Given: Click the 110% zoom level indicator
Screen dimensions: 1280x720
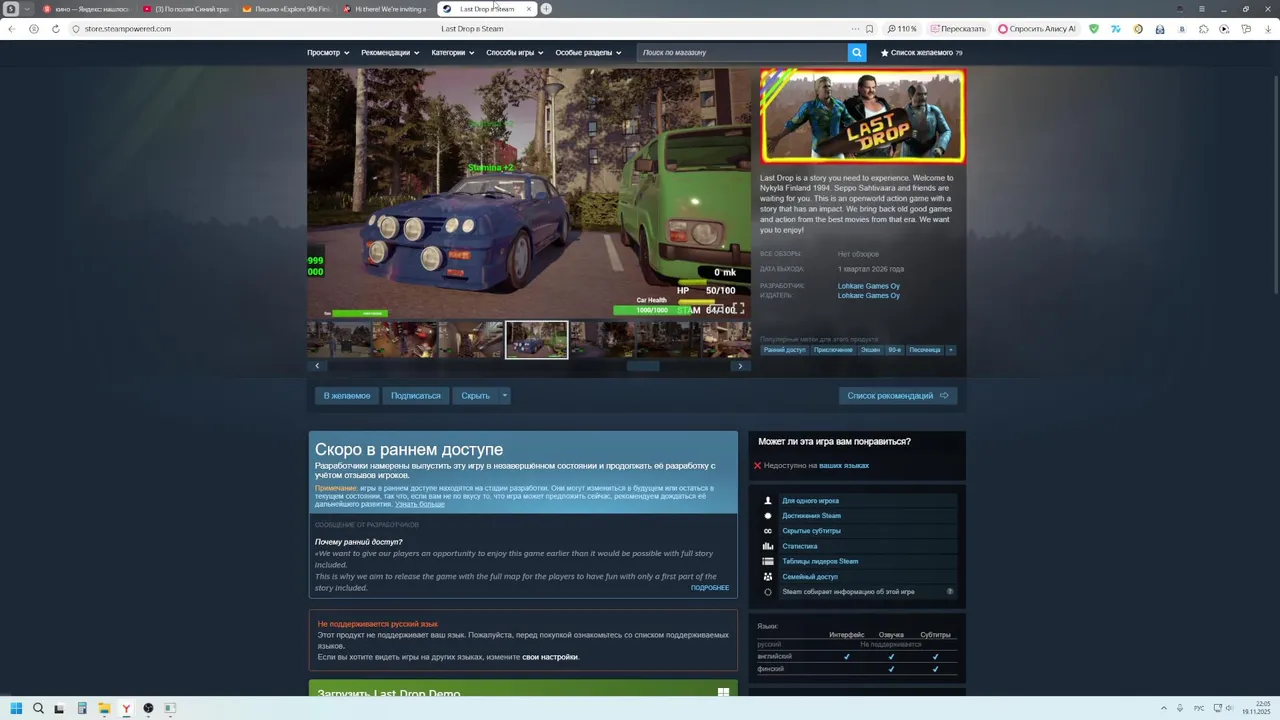Looking at the screenshot, I should (902, 29).
